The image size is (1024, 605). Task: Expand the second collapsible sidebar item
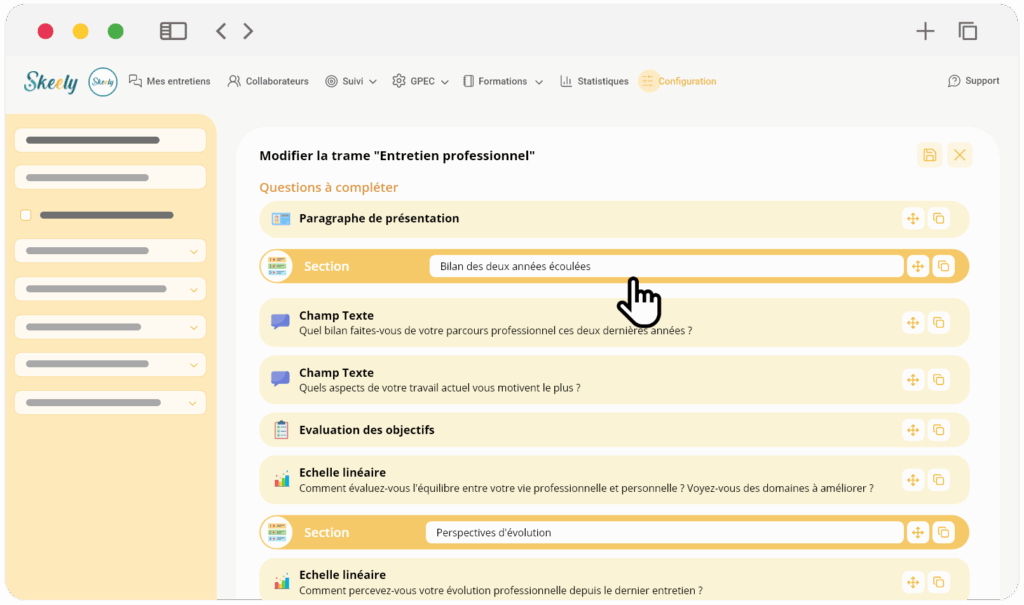point(110,289)
